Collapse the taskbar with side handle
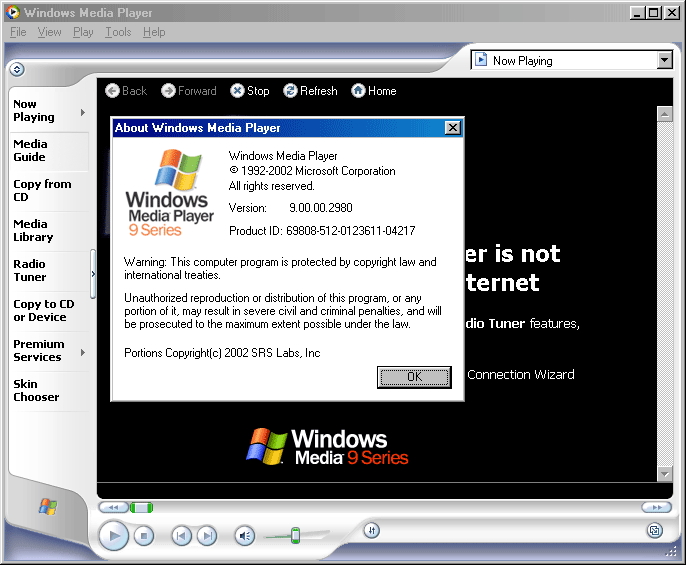 point(93,274)
